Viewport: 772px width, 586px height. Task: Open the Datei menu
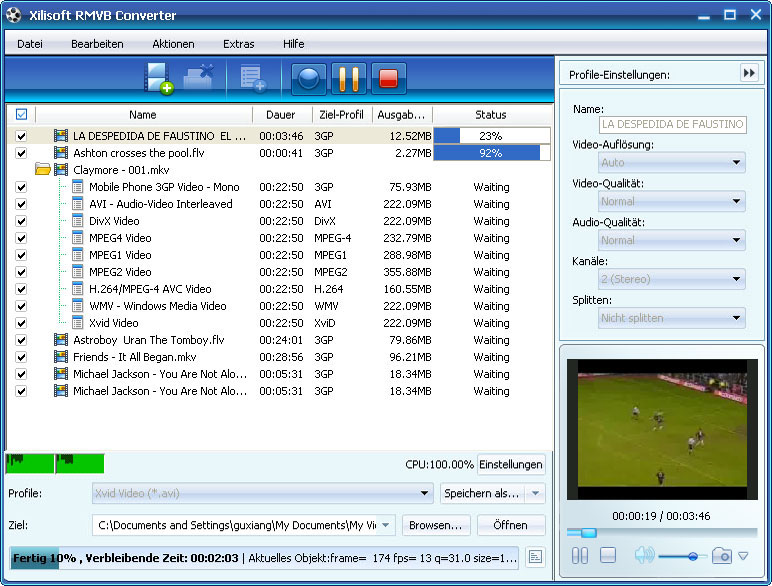pos(30,44)
